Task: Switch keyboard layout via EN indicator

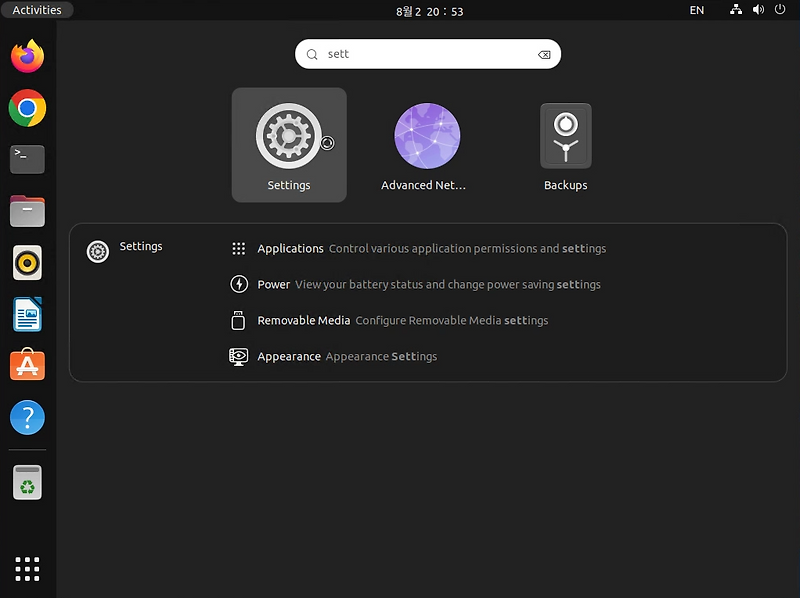Action: pos(697,9)
